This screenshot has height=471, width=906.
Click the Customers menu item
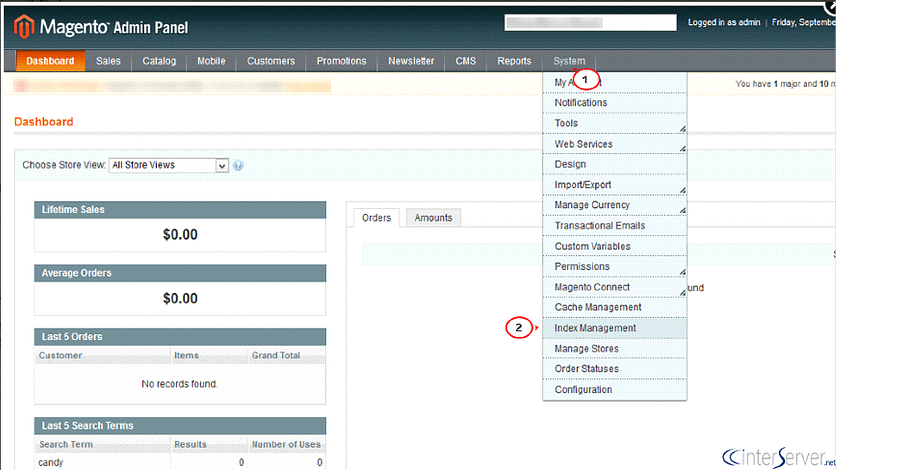click(x=271, y=61)
